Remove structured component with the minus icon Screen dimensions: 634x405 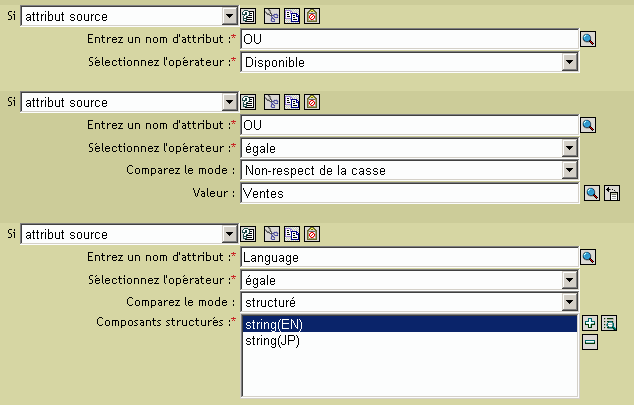590,342
